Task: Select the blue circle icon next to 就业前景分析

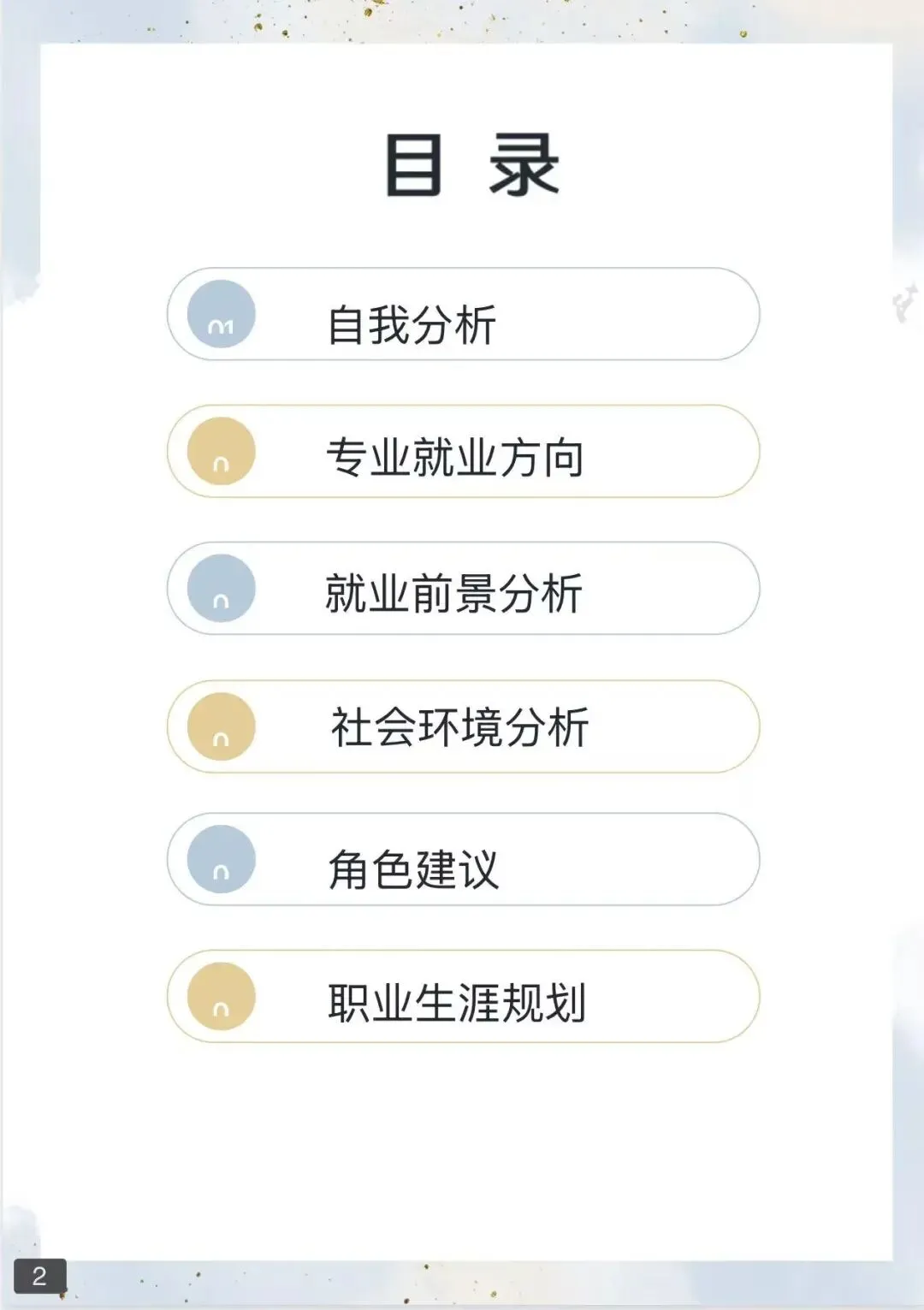Action: click(x=222, y=588)
